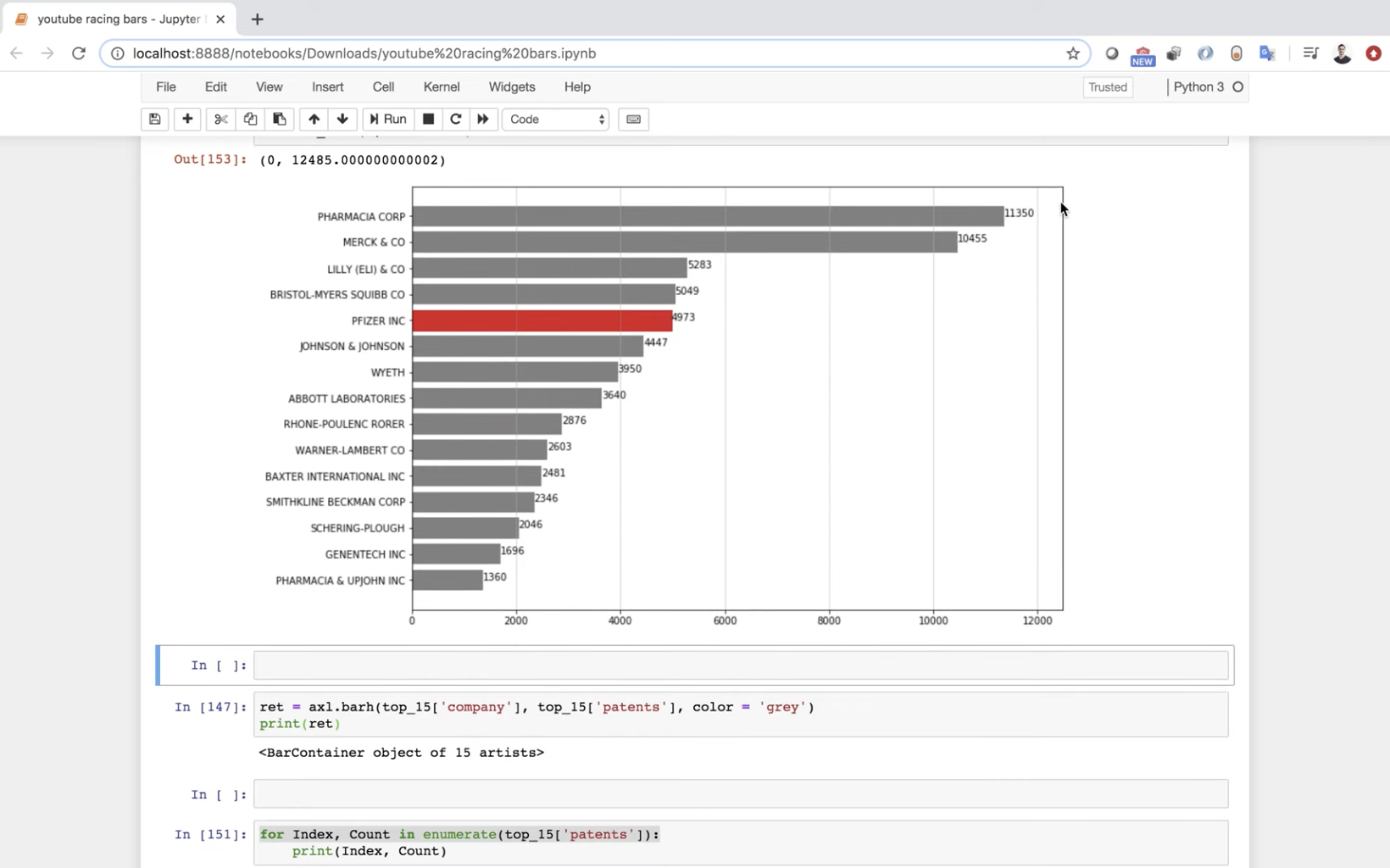Paste cells below using the clipboard icon
This screenshot has height=868, width=1390.
point(279,120)
